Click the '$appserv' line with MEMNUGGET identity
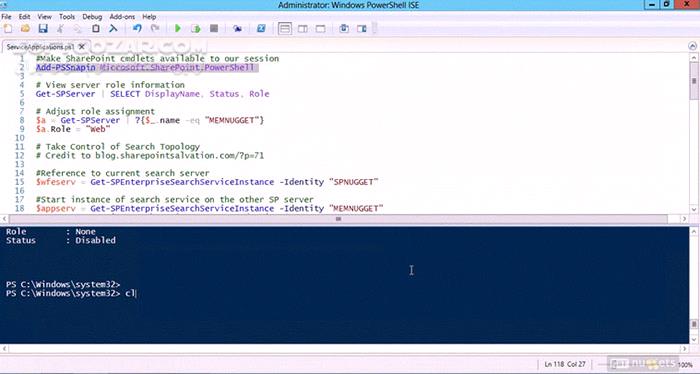 click(x=210, y=208)
